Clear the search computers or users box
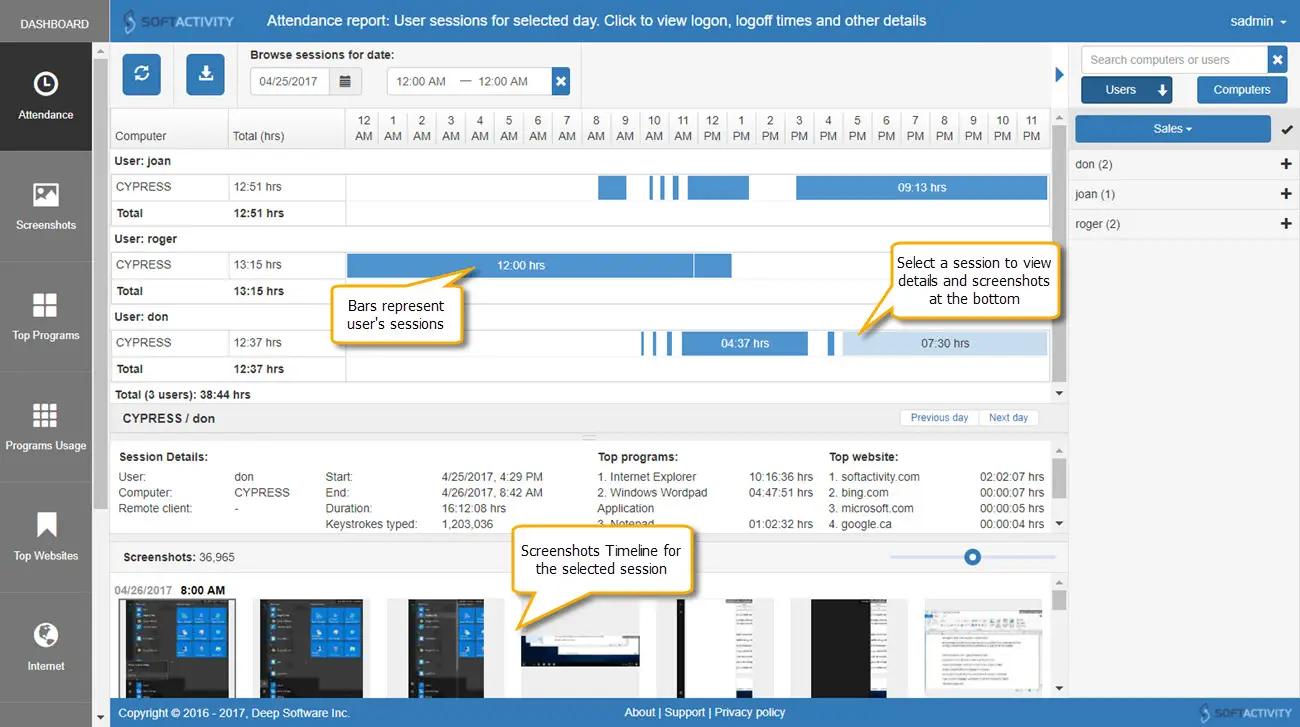Viewport: 1300px width, 727px height. click(1278, 60)
